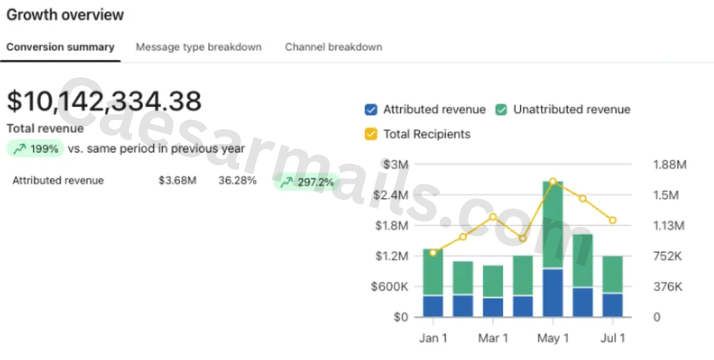
Task: Toggle the Attributed revenue checkbox
Action: (x=371, y=110)
